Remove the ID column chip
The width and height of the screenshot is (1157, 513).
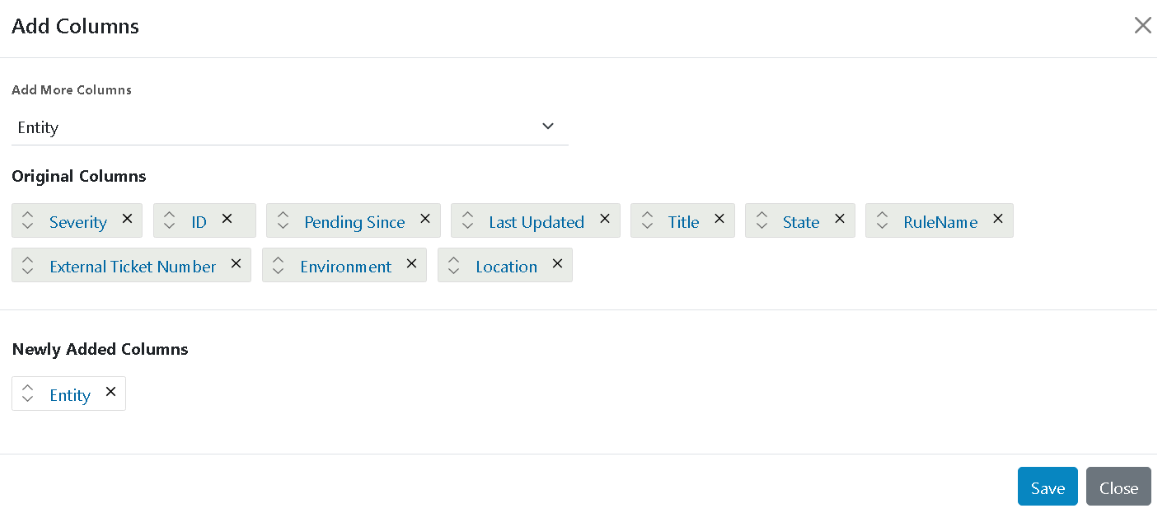pos(227,219)
